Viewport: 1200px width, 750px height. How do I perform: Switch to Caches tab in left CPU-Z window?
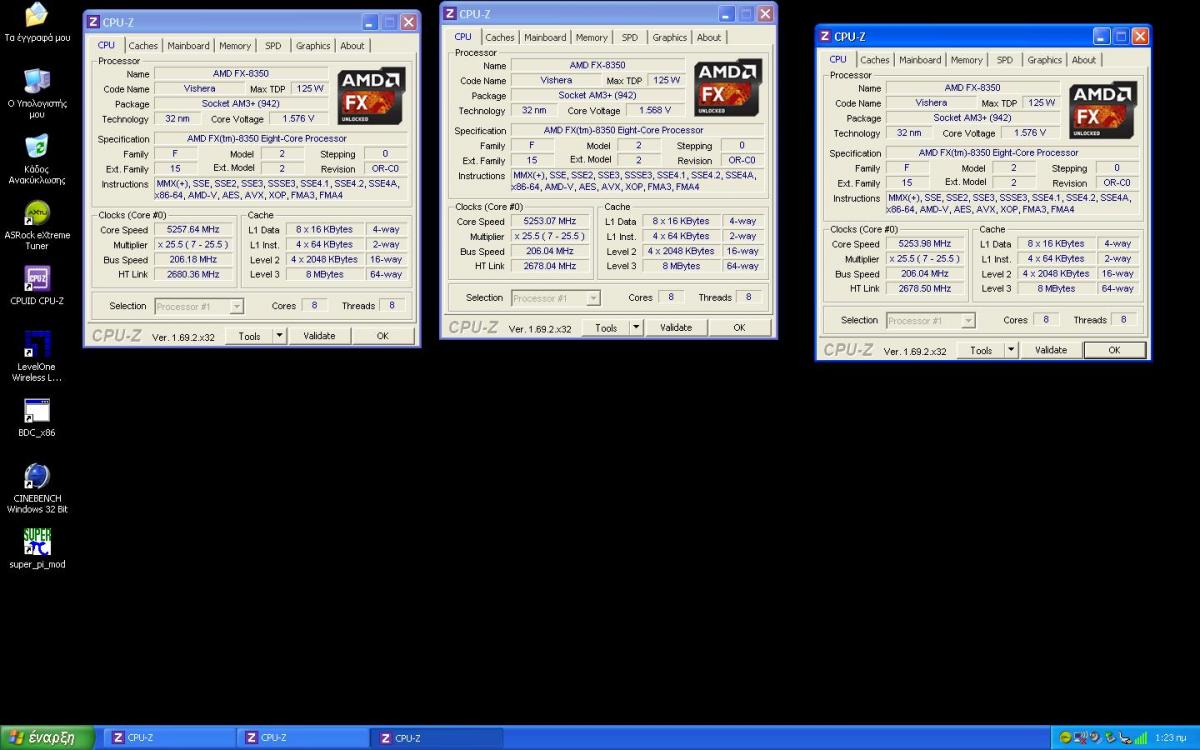[143, 45]
